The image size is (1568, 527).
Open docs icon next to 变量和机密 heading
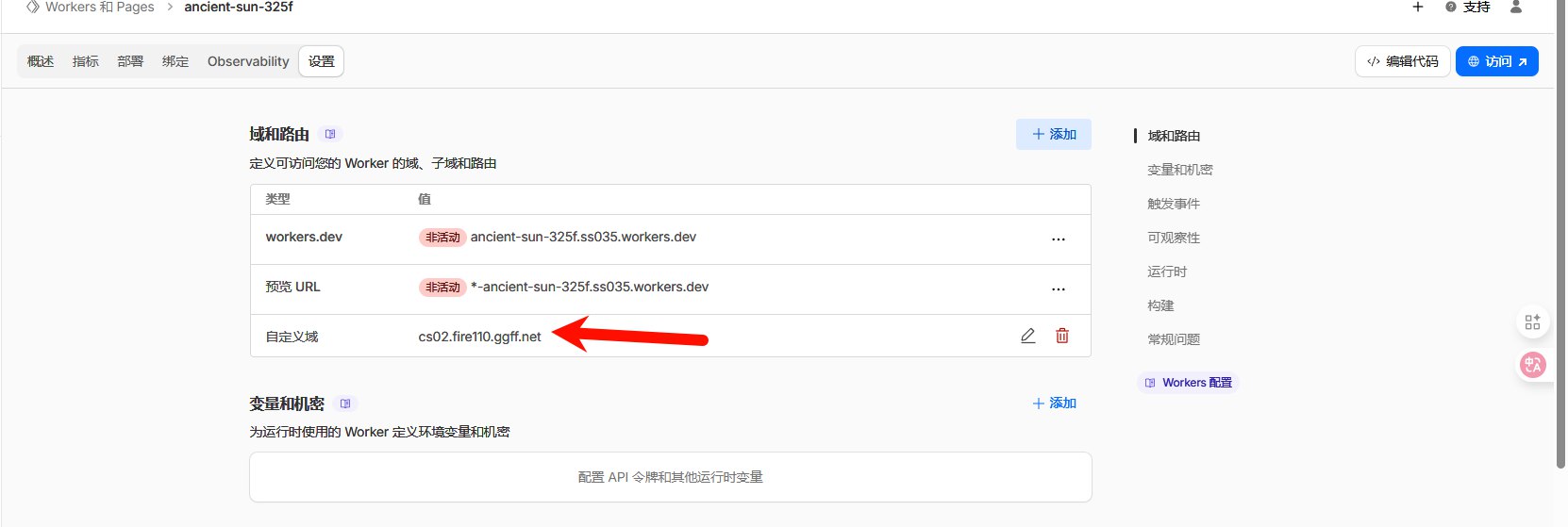tap(345, 403)
